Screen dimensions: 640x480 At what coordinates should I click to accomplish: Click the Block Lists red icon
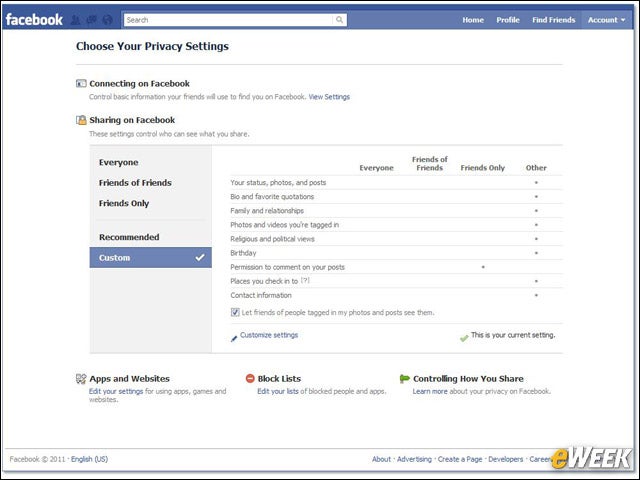tap(250, 379)
